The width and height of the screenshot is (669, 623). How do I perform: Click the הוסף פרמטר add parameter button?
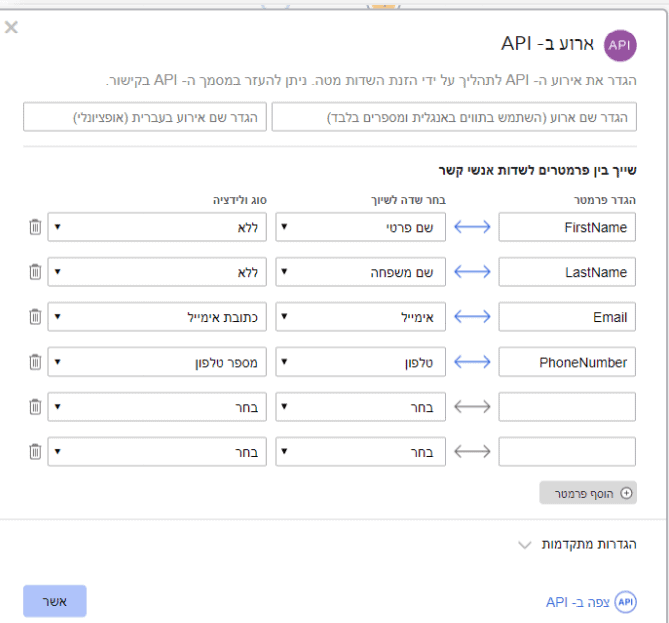(x=588, y=493)
